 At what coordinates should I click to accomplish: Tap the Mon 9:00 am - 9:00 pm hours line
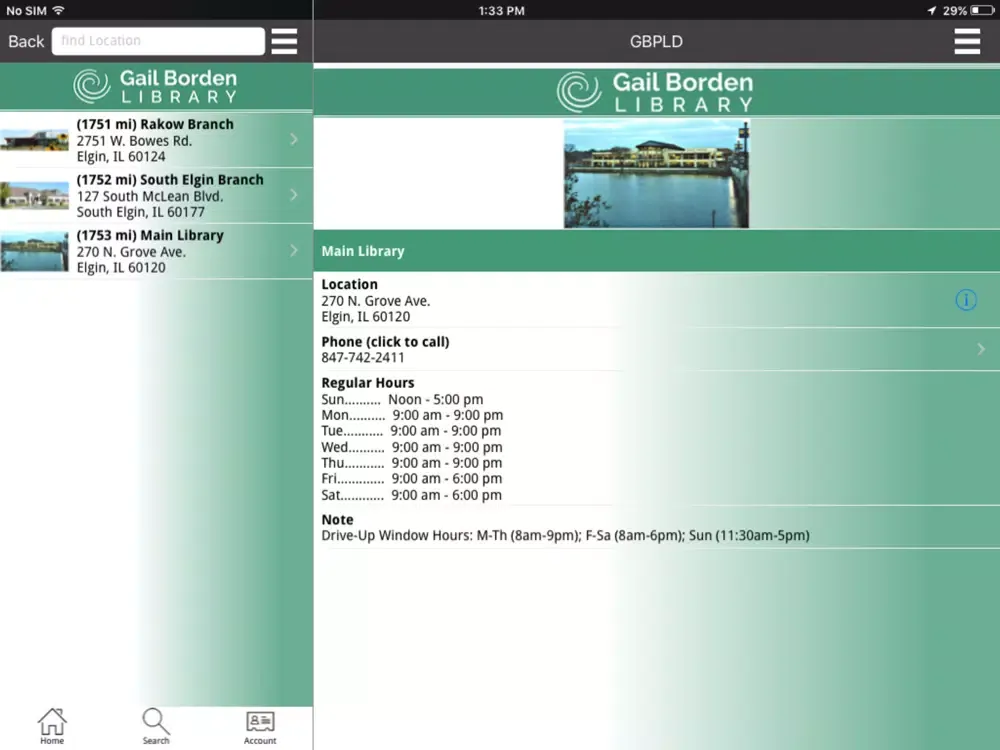click(412, 416)
